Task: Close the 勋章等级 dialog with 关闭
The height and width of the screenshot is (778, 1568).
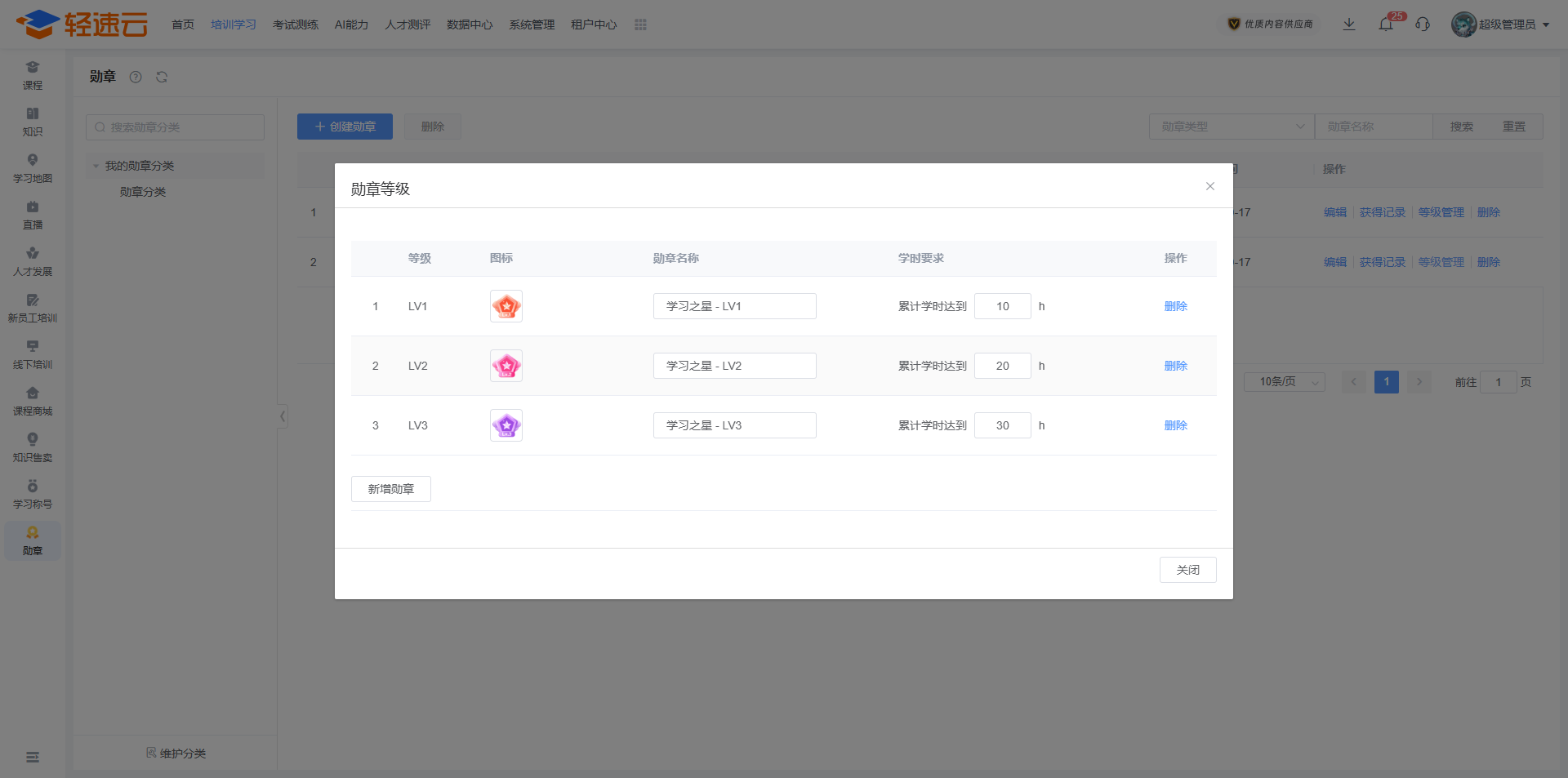Action: 1187,570
